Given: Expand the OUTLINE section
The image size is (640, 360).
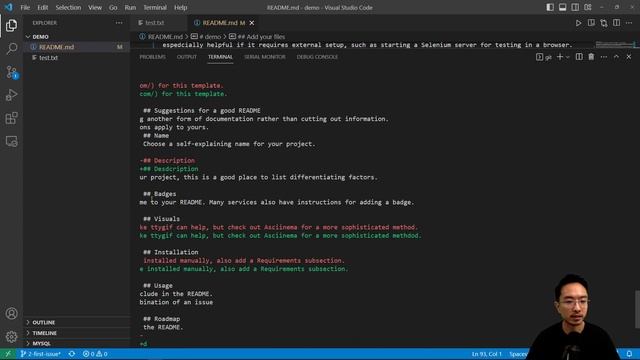Looking at the screenshot, I should coord(77,322).
